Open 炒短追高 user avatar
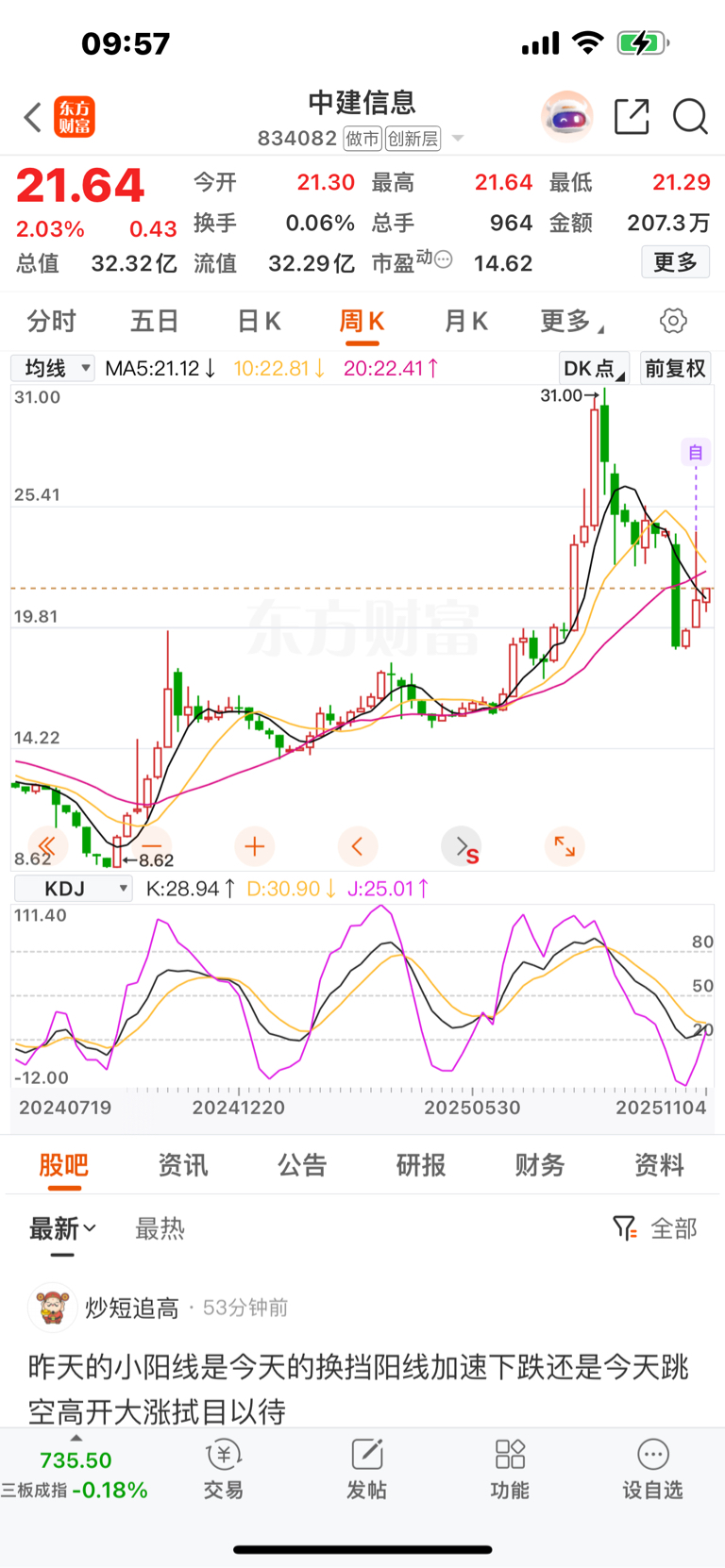Image resolution: width=725 pixels, height=1568 pixels. tap(52, 1307)
